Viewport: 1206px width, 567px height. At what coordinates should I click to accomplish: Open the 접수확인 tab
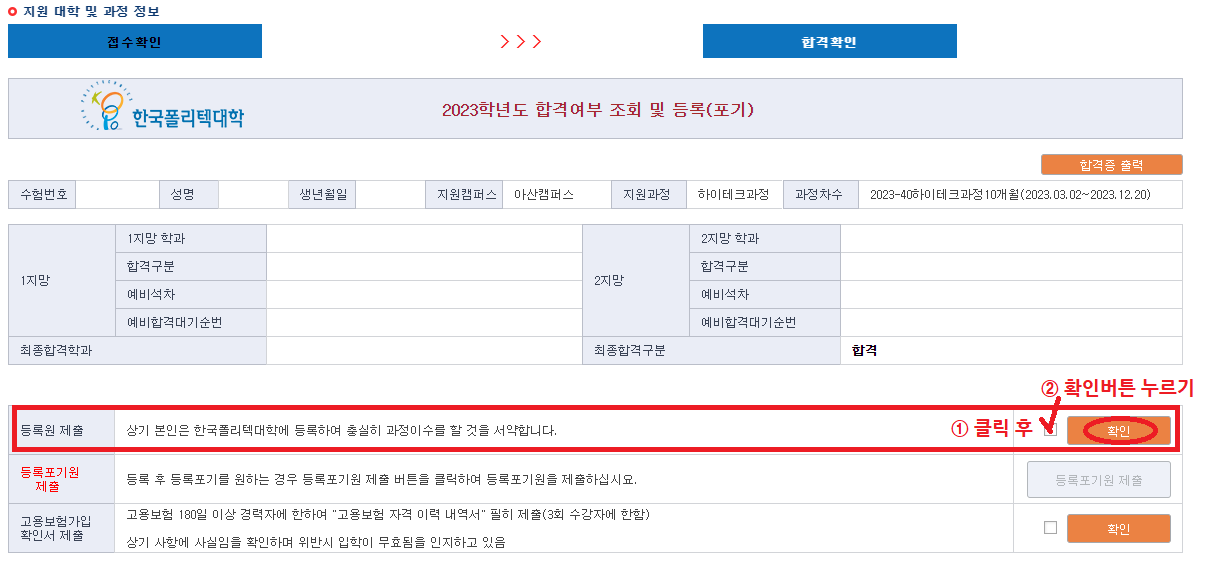coord(135,41)
